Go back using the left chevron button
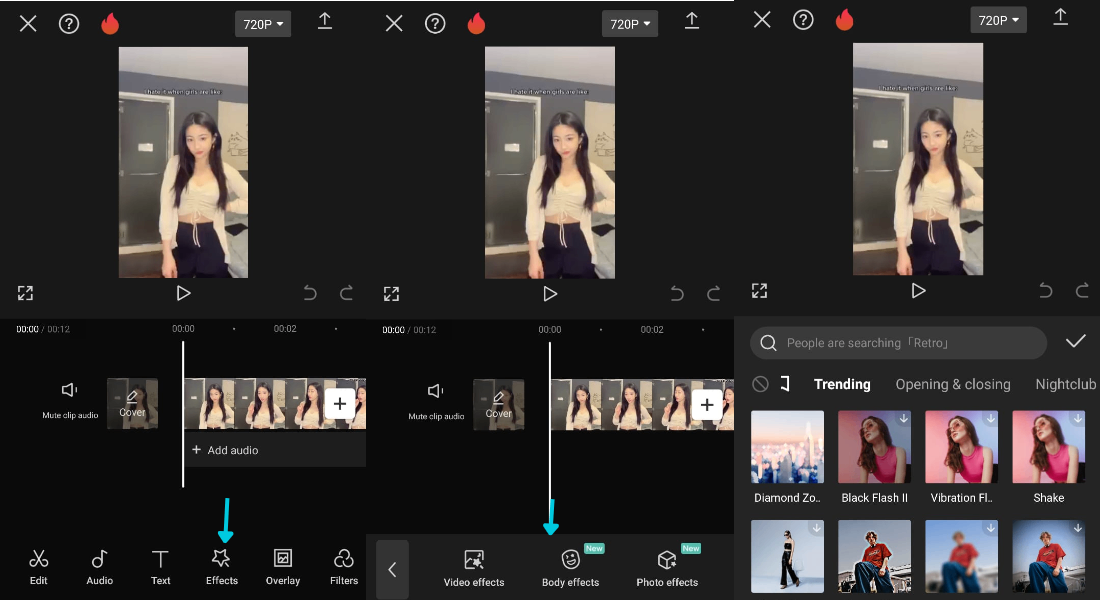The width and height of the screenshot is (1100, 600). click(392, 569)
